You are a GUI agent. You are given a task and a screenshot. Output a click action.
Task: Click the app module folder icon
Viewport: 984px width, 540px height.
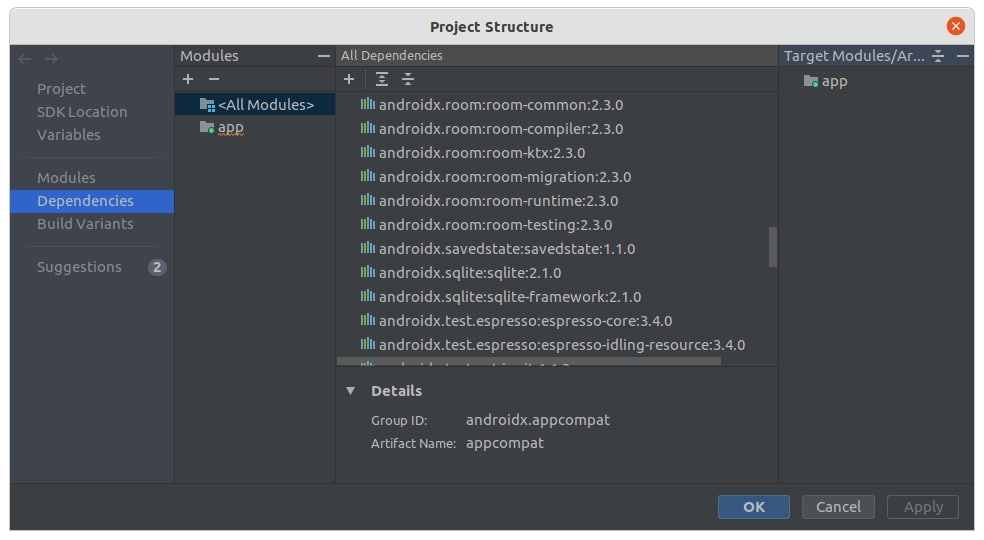(207, 127)
